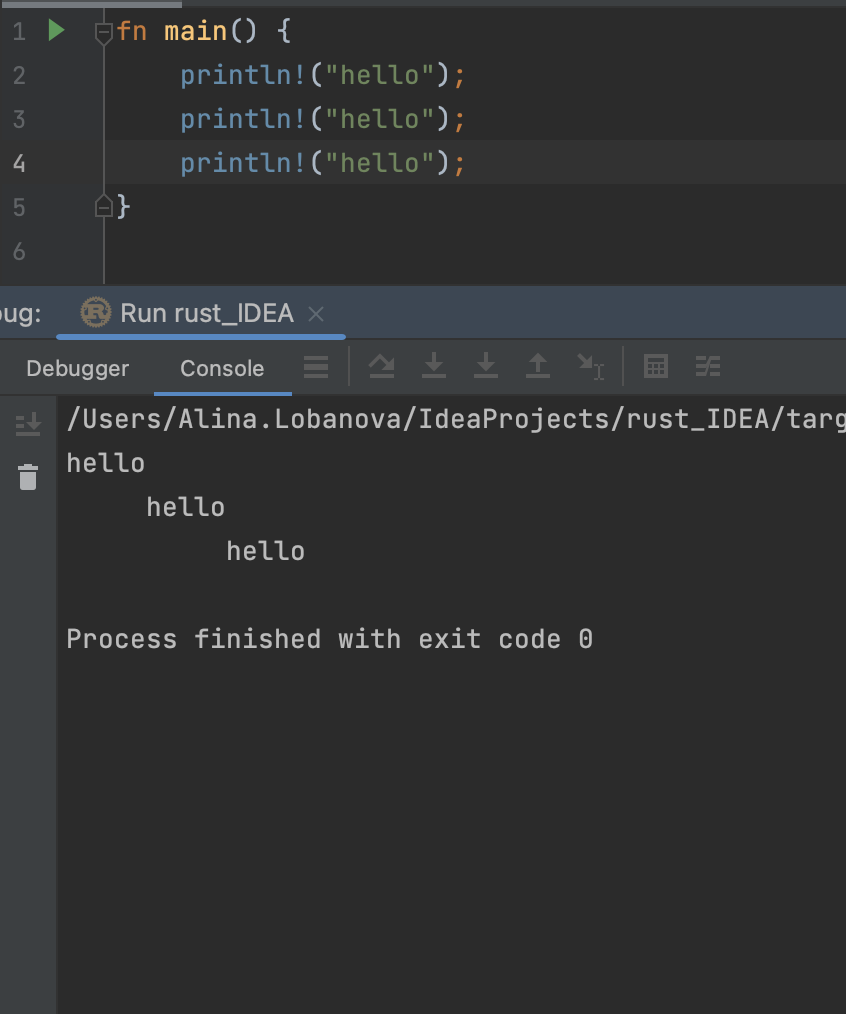Collapse the main function fold arrow
Screen dimensions: 846x1014
point(103,33)
